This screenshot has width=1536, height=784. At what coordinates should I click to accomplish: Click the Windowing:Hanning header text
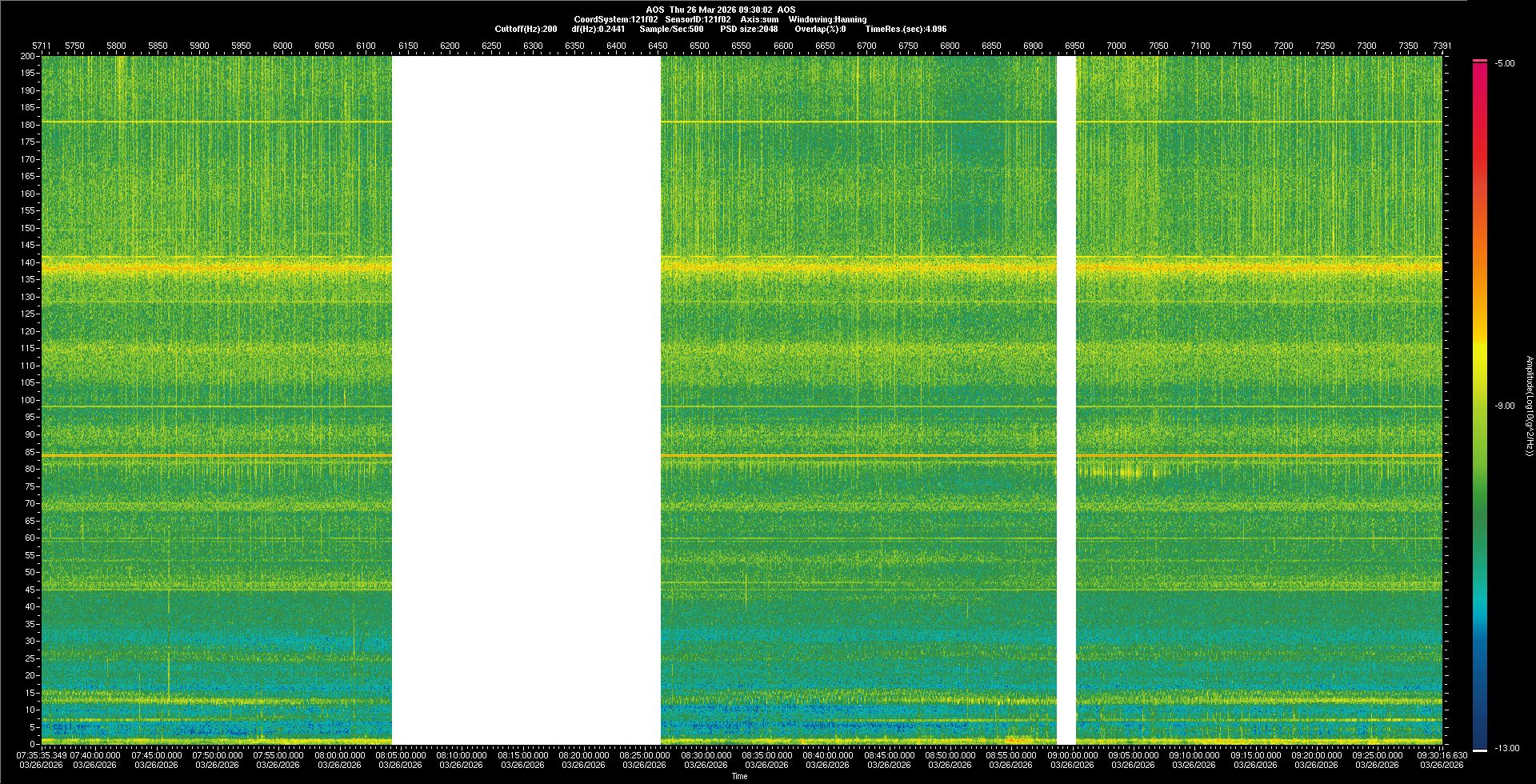827,19
